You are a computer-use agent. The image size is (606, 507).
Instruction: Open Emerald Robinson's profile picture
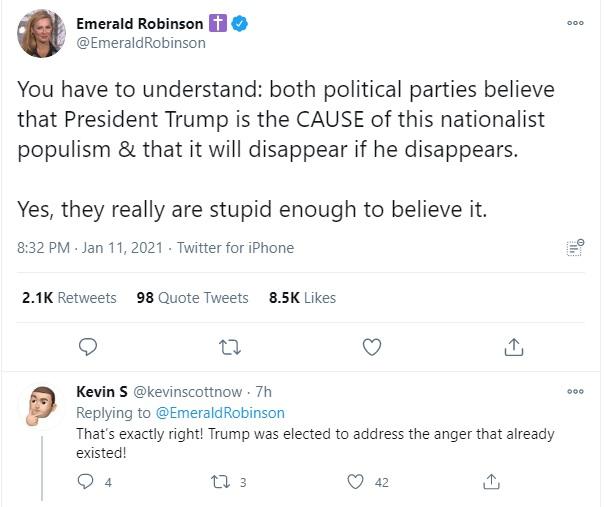coord(42,34)
